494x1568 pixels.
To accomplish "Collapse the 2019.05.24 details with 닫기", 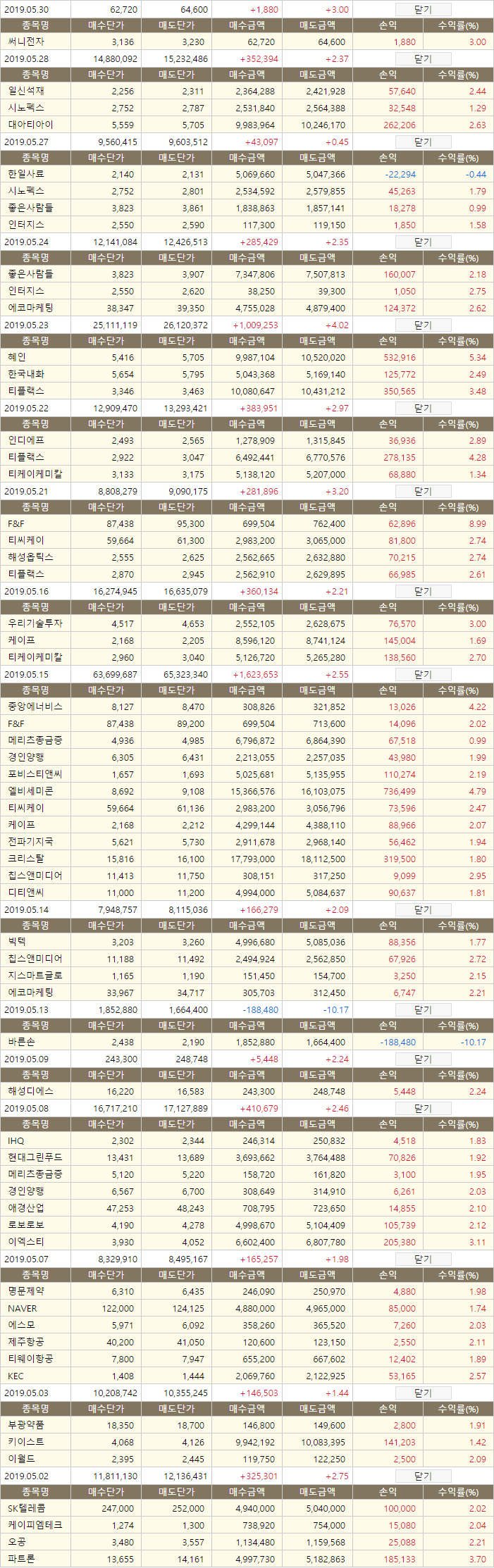I will click(x=423, y=242).
